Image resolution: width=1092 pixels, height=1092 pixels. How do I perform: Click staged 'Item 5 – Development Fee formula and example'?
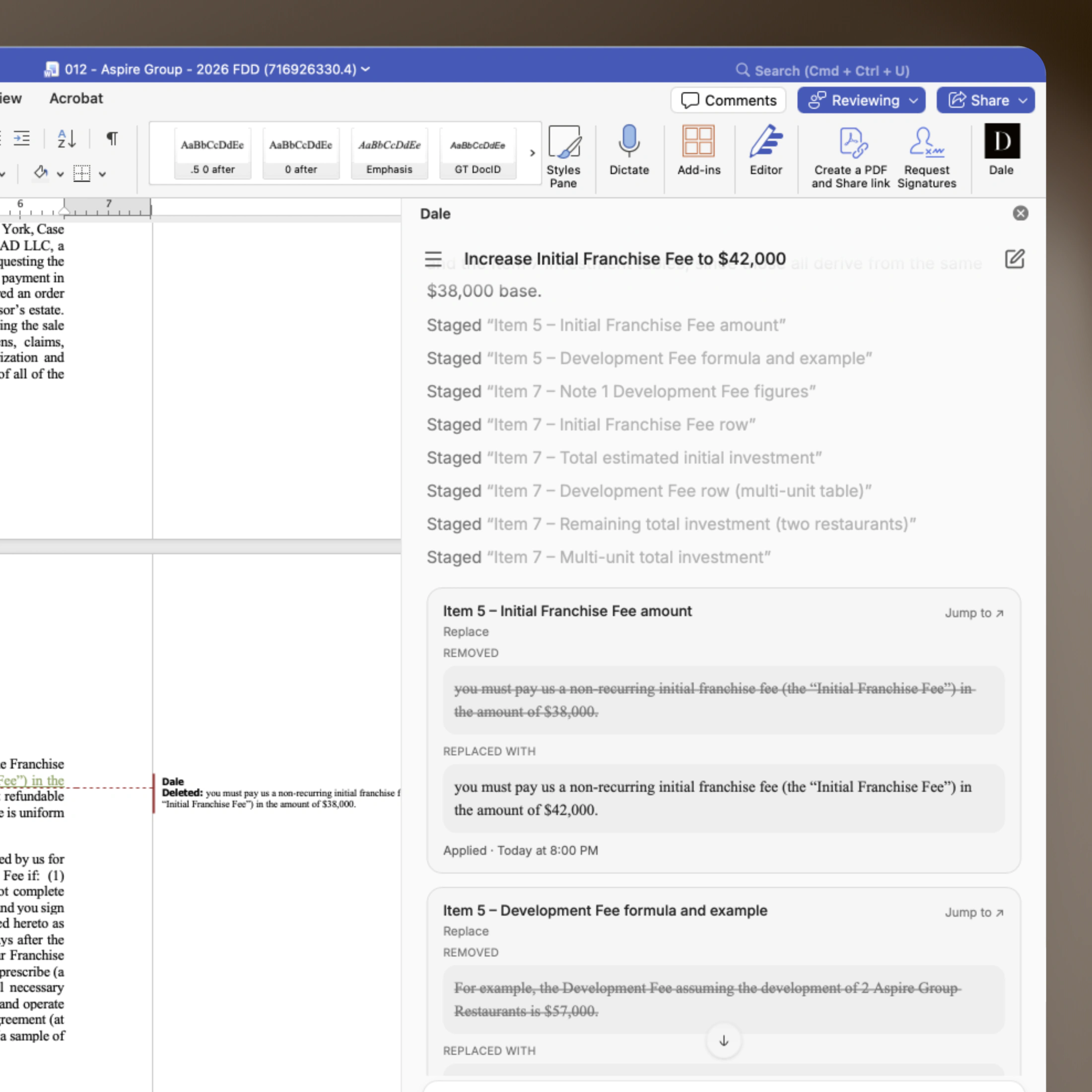649,358
